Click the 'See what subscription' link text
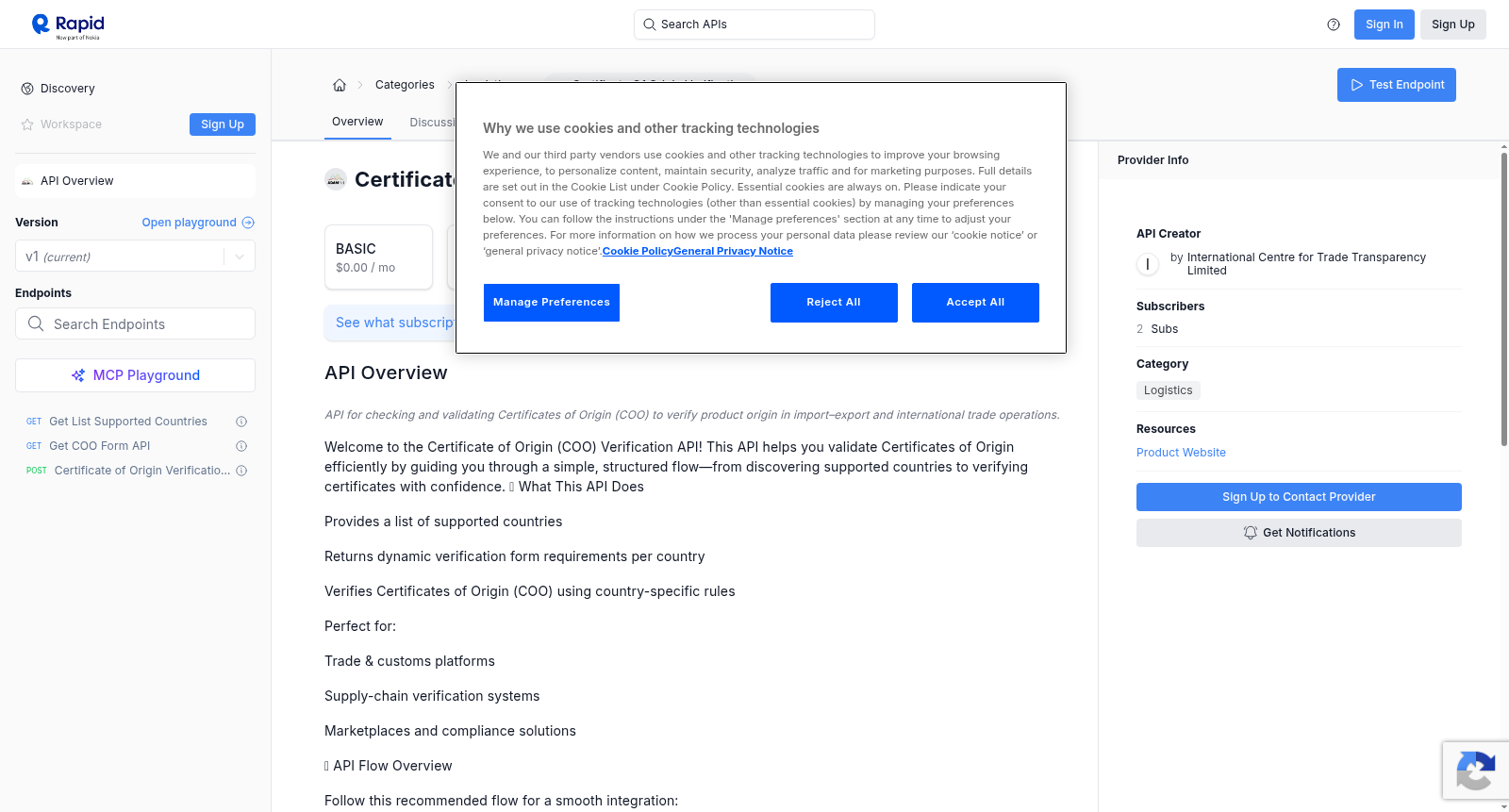1509x812 pixels. pyautogui.click(x=395, y=323)
